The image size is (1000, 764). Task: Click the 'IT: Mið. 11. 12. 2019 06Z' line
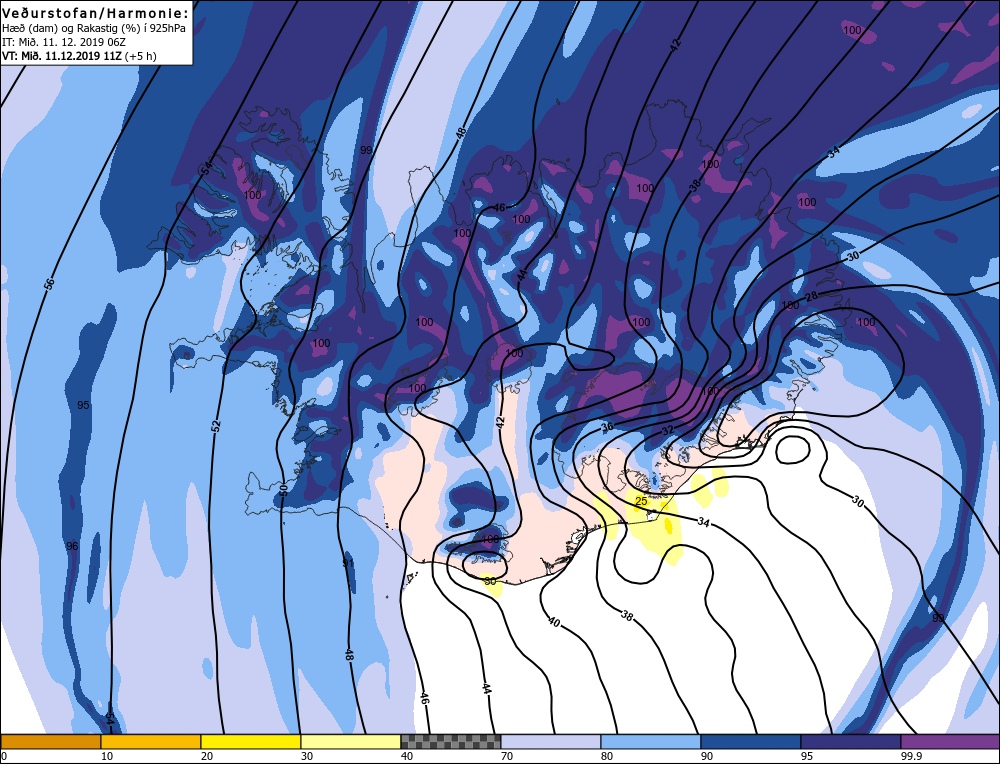64,42
